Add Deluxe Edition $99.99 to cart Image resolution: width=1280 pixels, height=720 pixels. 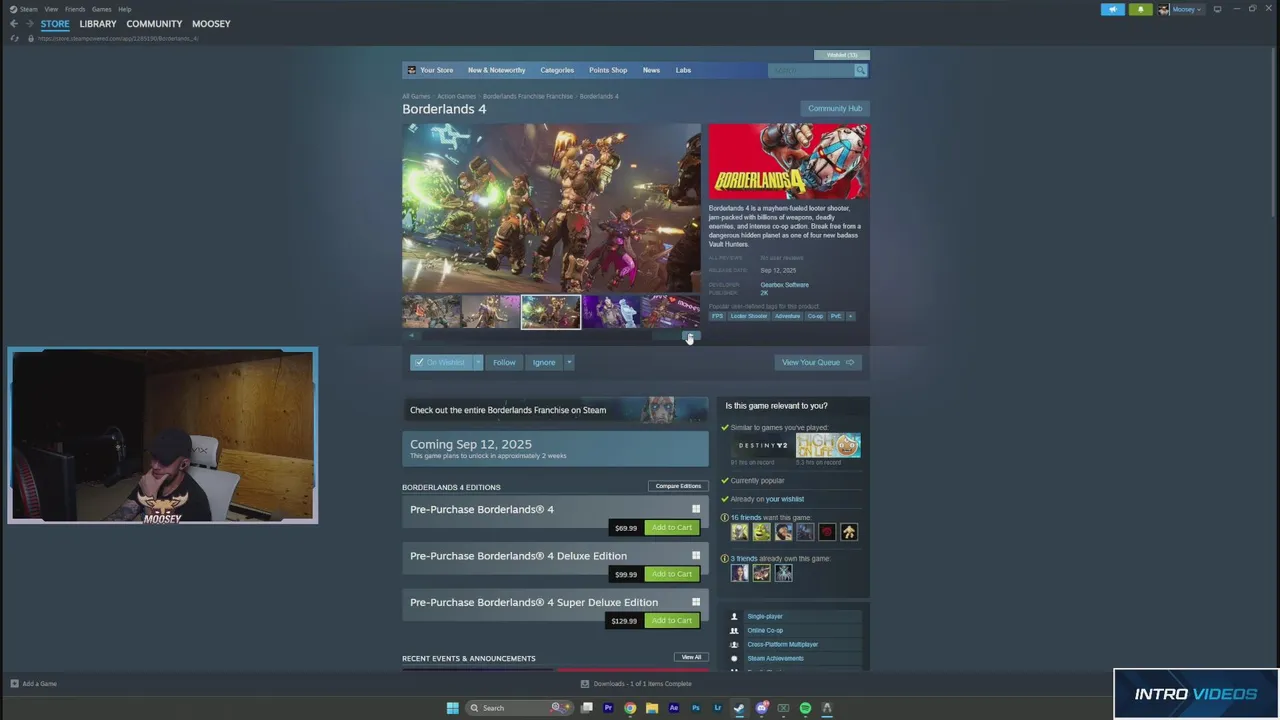tap(671, 574)
